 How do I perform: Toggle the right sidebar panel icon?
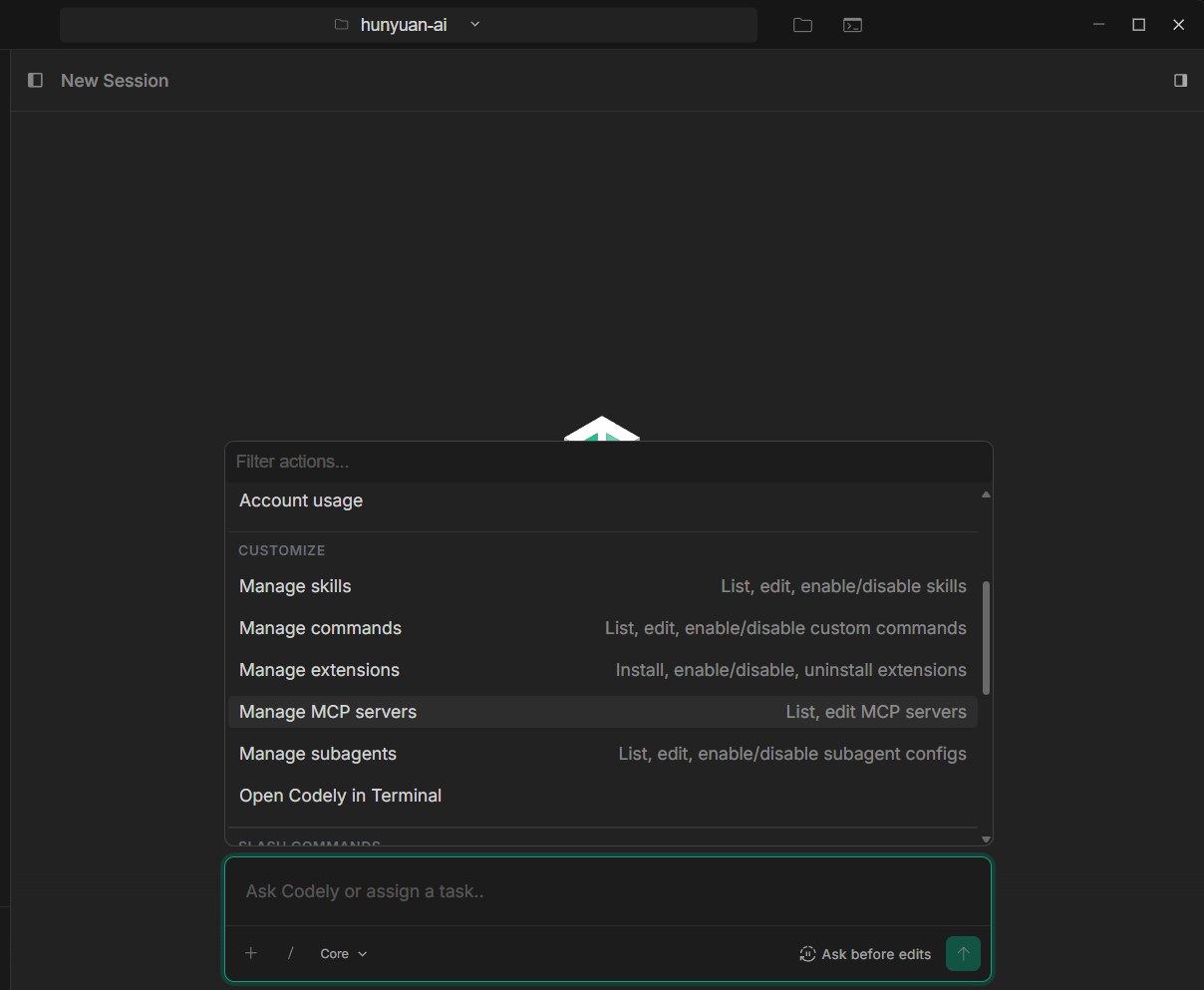(x=1180, y=80)
